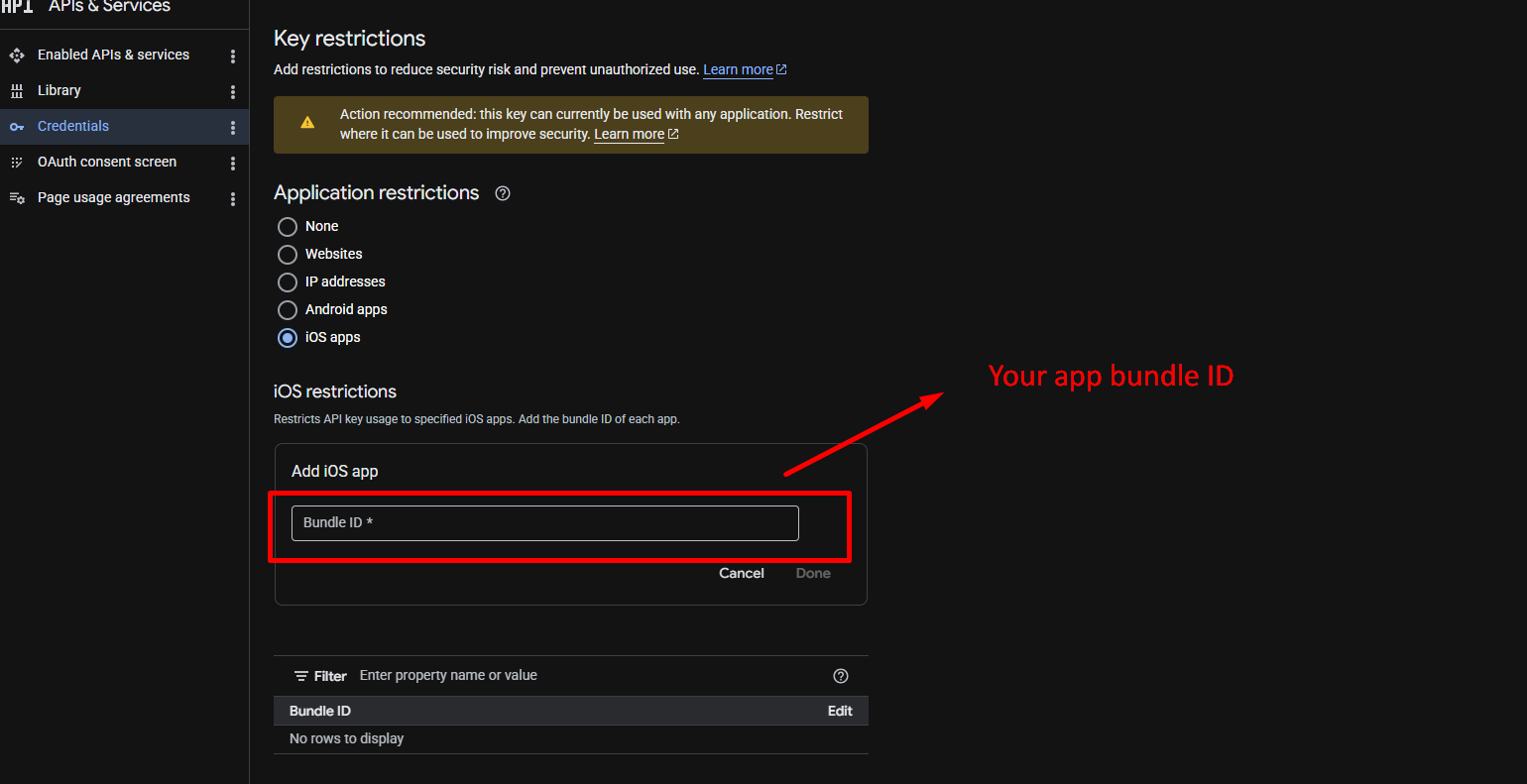Sort by Bundle ID column header
The height and width of the screenshot is (784, 1527).
[320, 711]
